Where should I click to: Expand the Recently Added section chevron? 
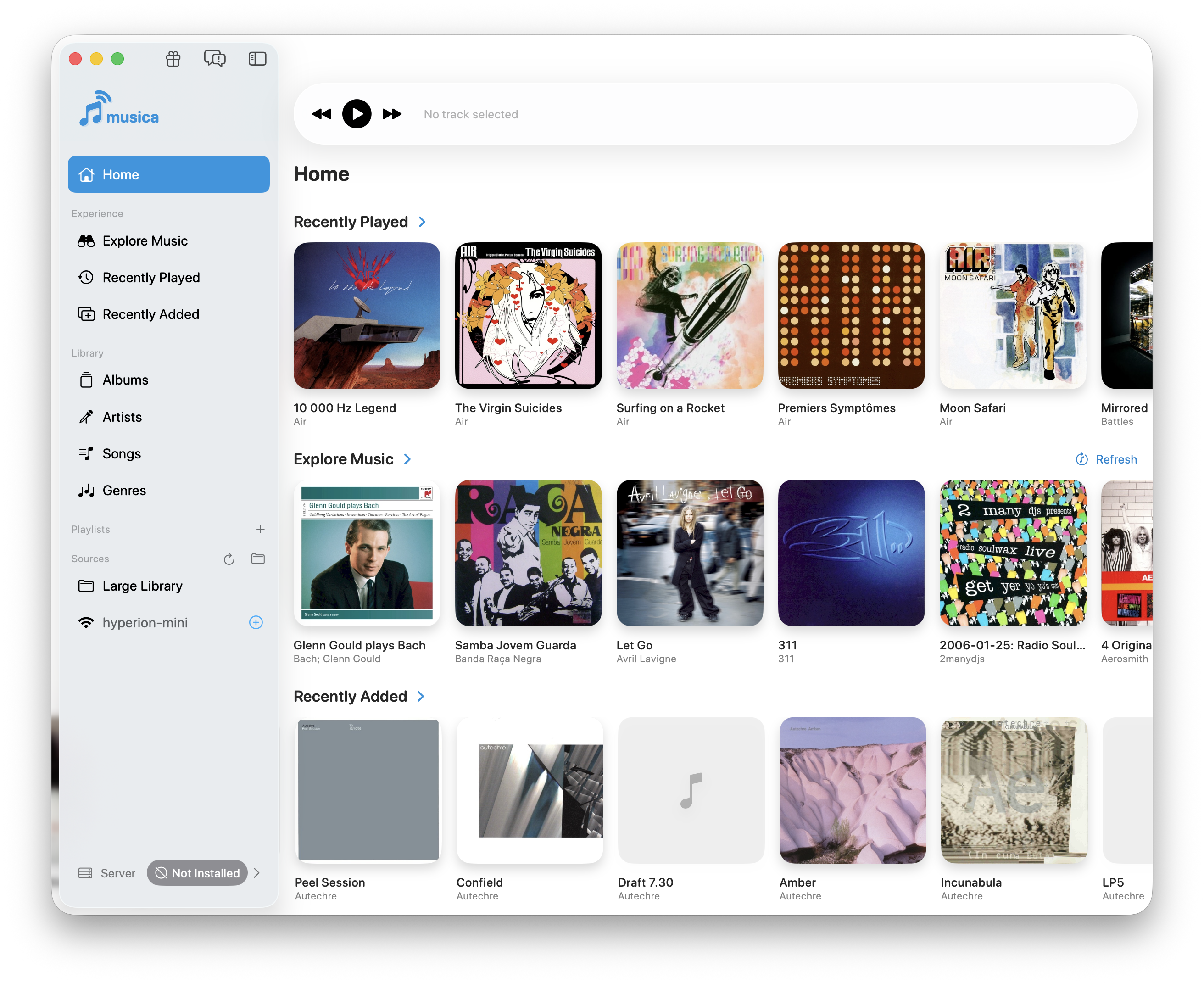pos(421,697)
